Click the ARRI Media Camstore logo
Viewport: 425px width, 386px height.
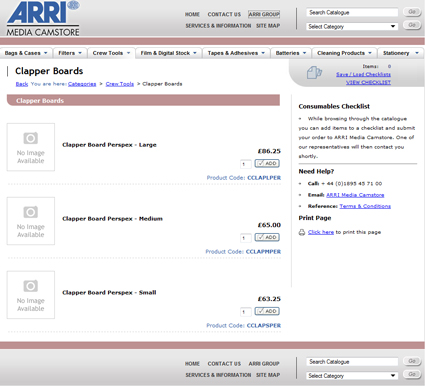pos(43,18)
